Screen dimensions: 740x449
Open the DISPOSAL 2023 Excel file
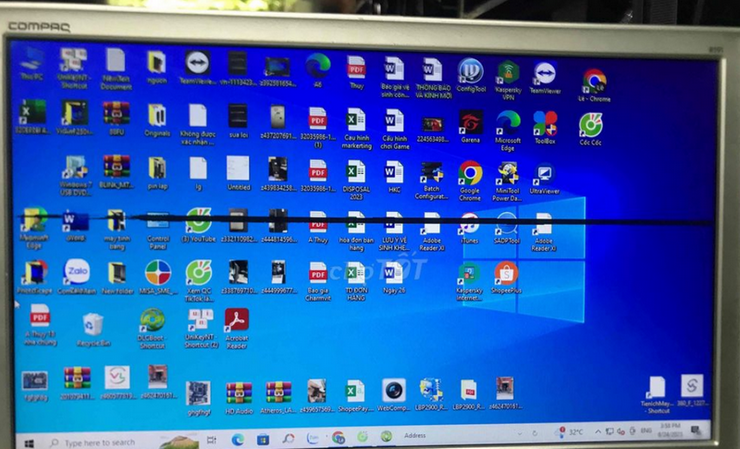click(356, 180)
